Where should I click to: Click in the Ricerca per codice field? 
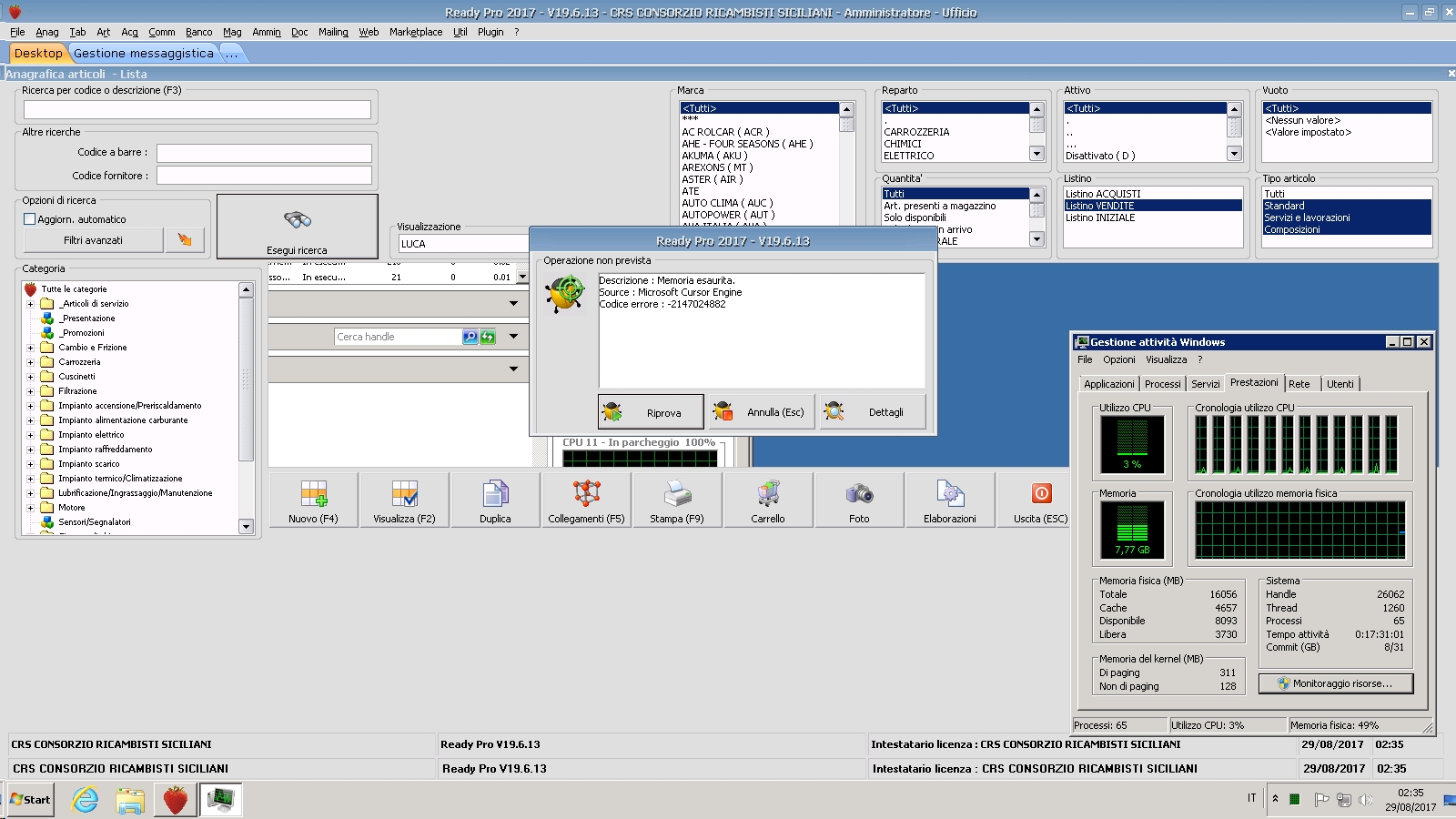click(197, 109)
